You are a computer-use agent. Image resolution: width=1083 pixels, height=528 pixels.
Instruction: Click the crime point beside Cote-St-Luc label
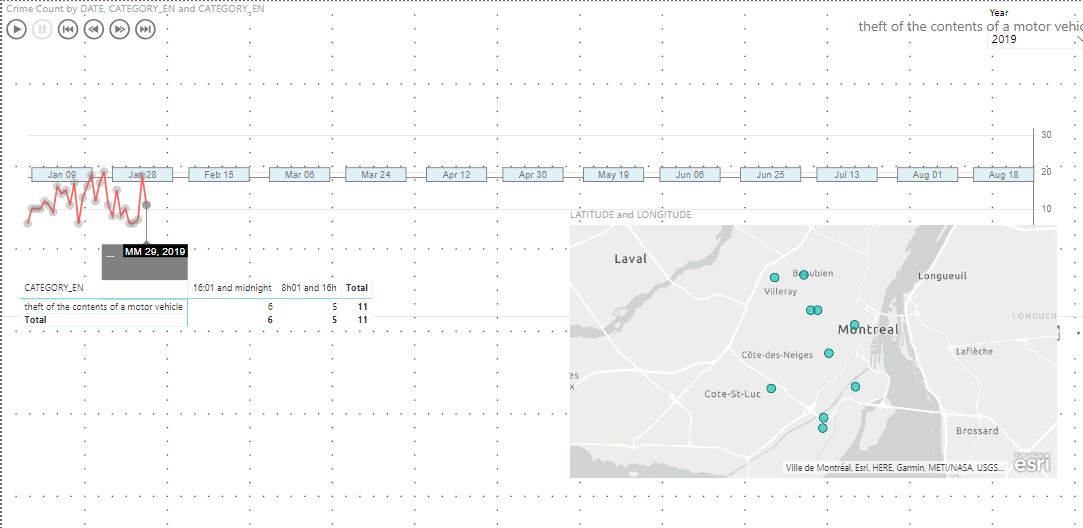(771, 388)
